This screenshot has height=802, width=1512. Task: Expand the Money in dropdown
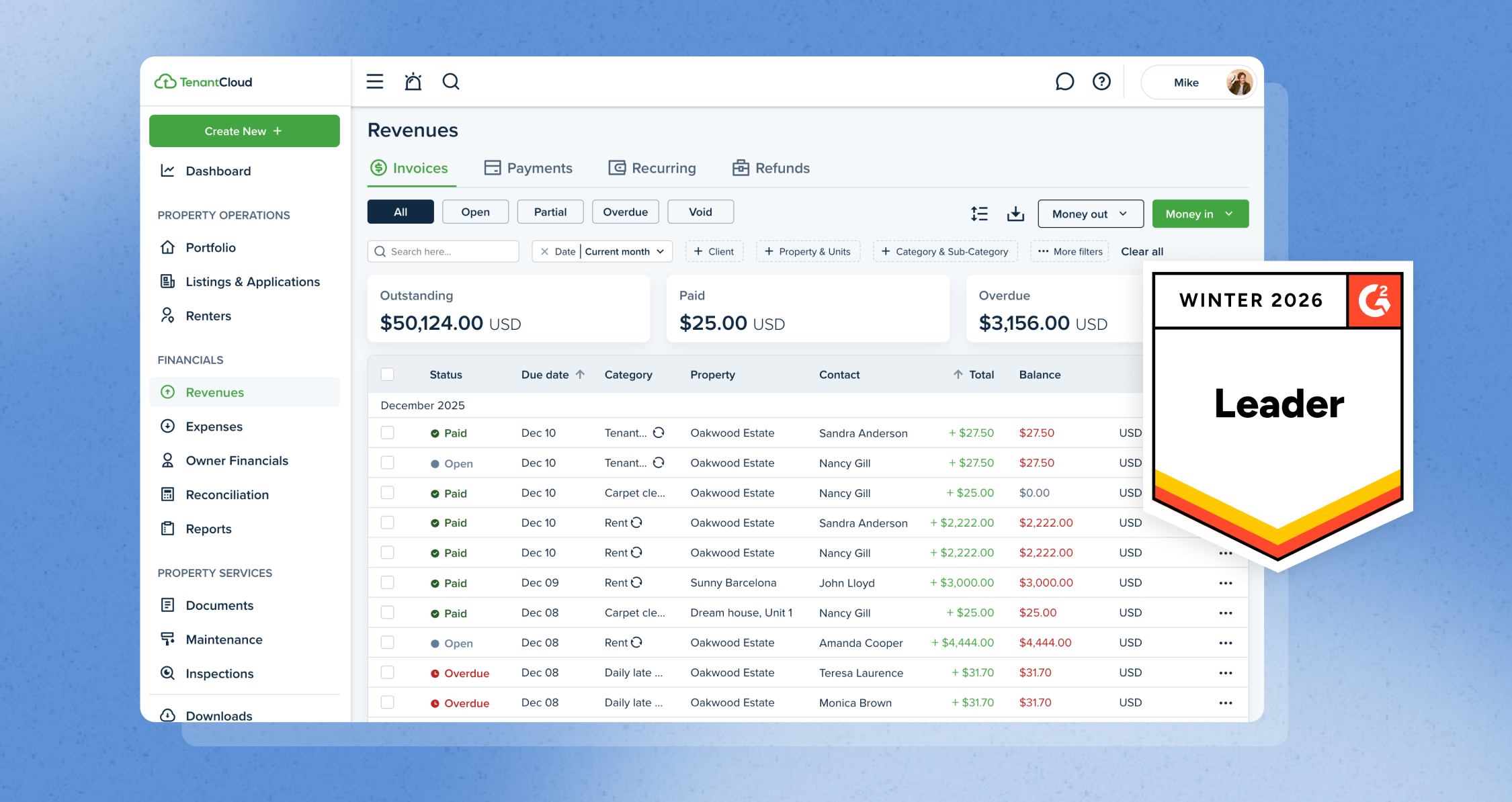click(x=1200, y=214)
